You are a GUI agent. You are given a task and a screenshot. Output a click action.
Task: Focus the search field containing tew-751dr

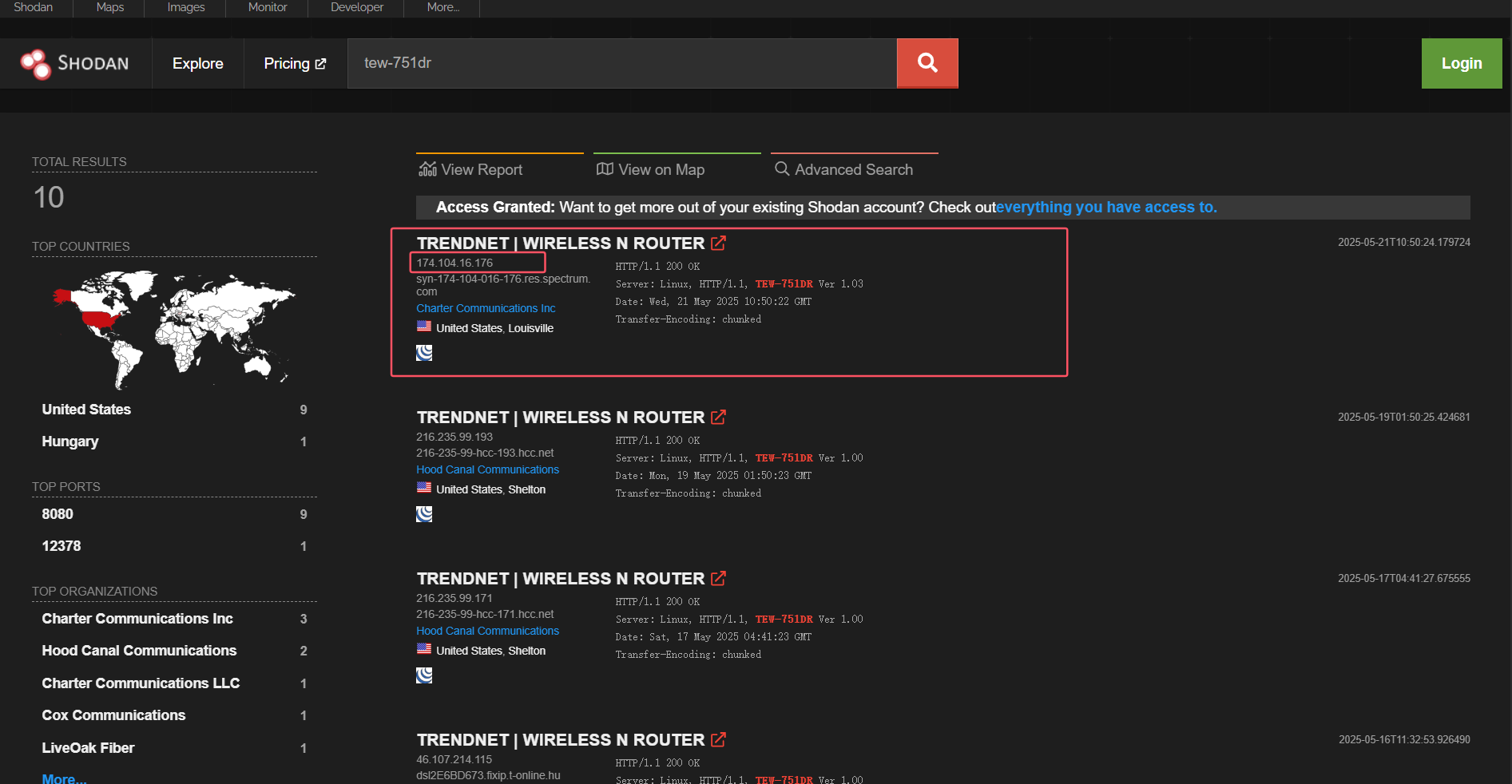pos(622,63)
